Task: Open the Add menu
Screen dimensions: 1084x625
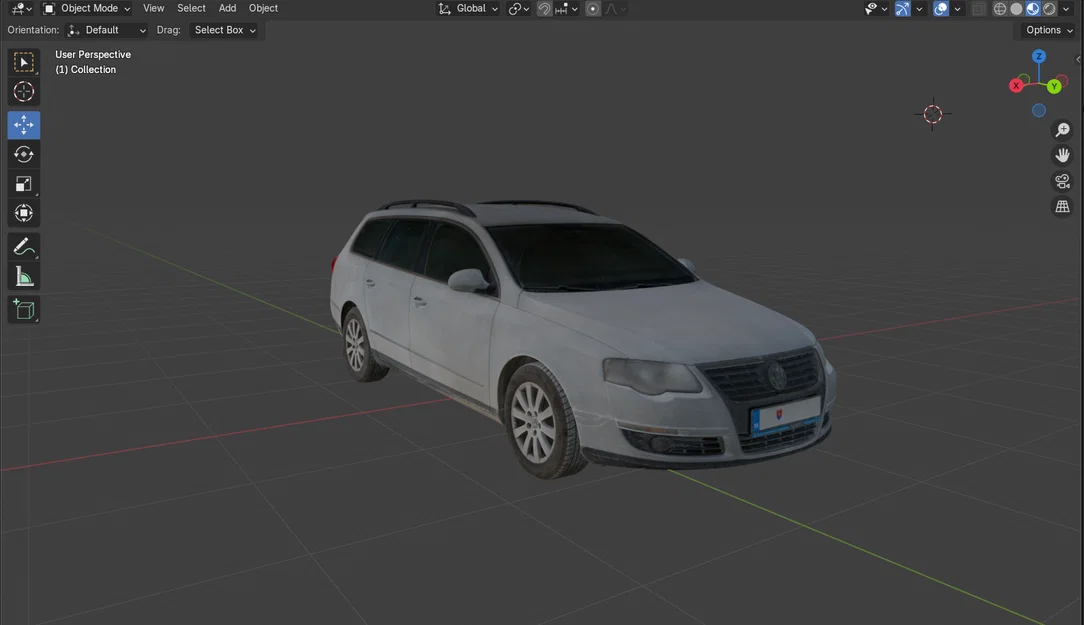Action: pyautogui.click(x=227, y=8)
